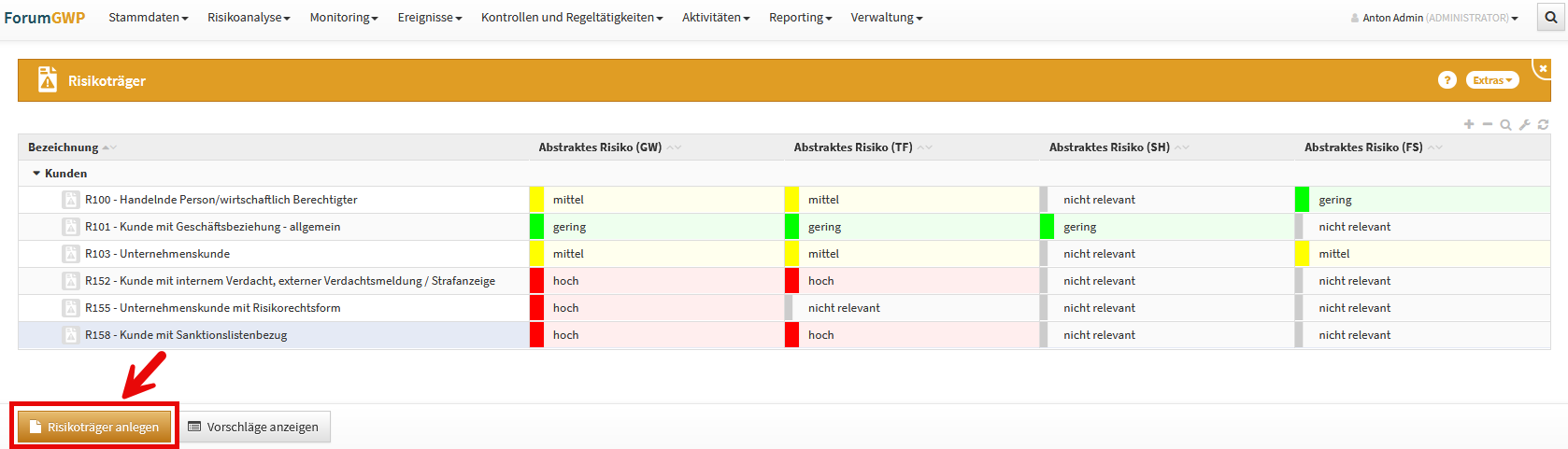Click the Vorschläge anzeigen button
The width and height of the screenshot is (1568, 449).
[253, 427]
